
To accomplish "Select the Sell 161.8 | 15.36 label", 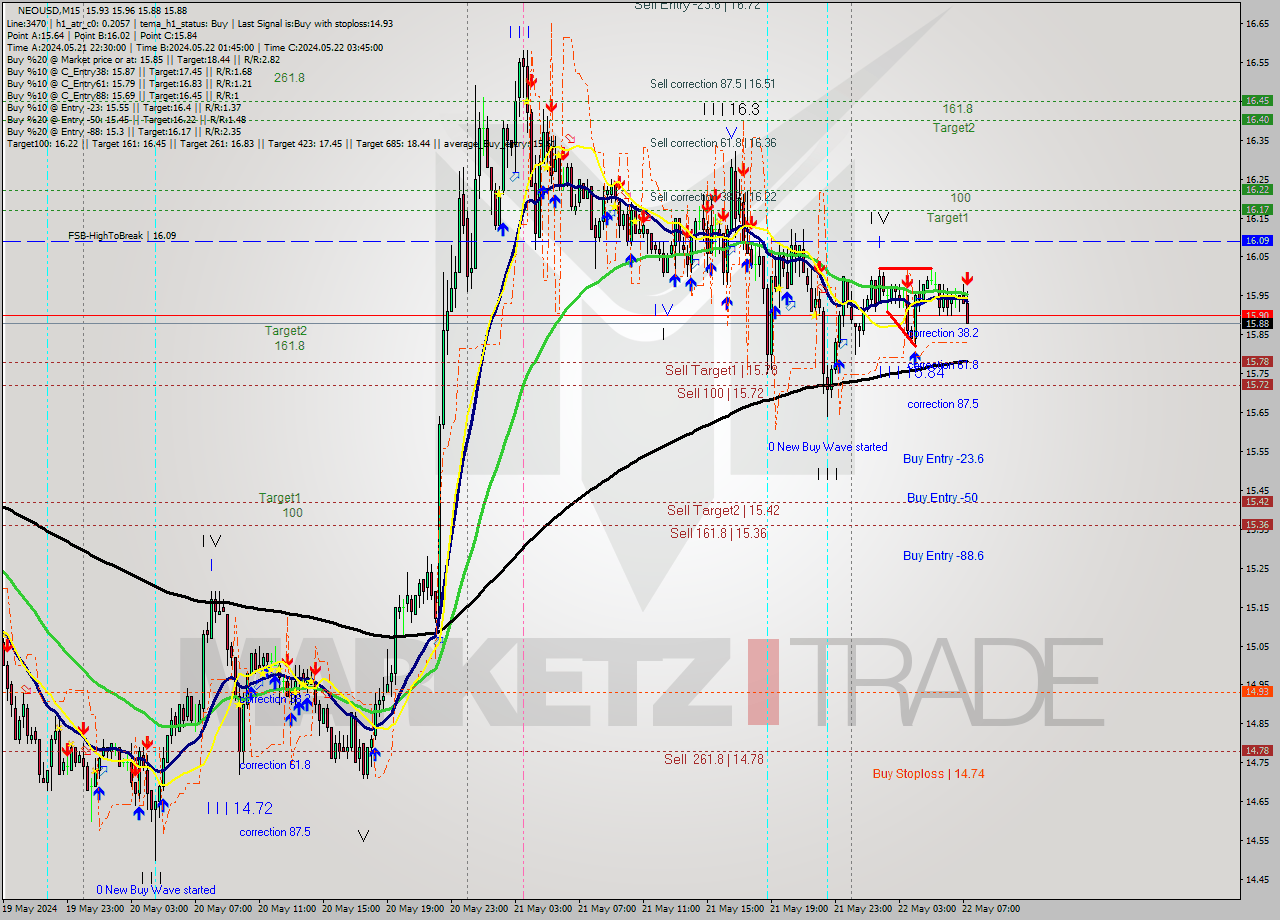I will [x=718, y=533].
